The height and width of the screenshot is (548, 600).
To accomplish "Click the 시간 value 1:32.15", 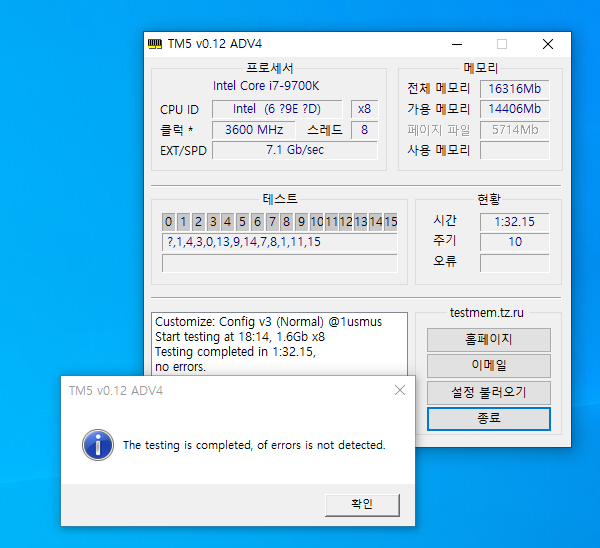I will (x=515, y=222).
